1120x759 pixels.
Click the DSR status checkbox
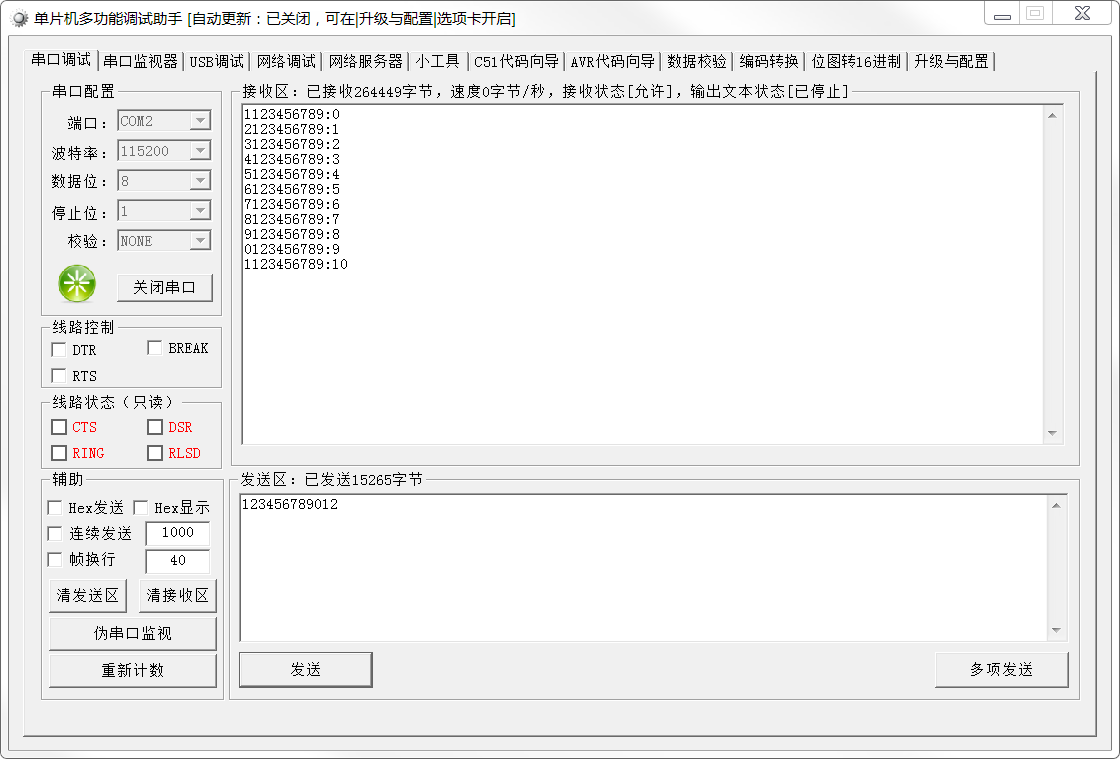click(154, 427)
